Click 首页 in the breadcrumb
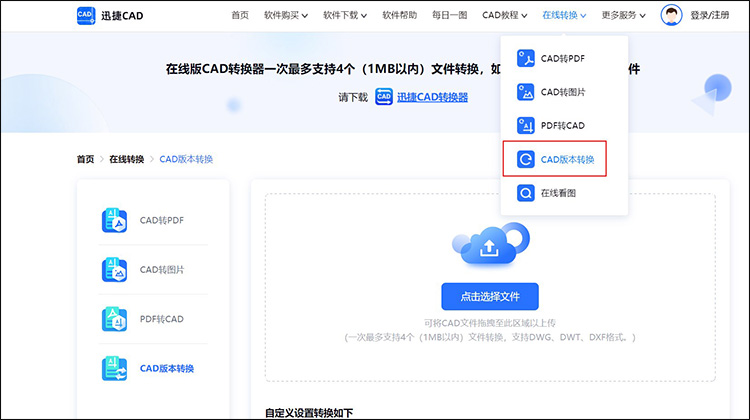The height and width of the screenshot is (420, 750). [x=86, y=159]
